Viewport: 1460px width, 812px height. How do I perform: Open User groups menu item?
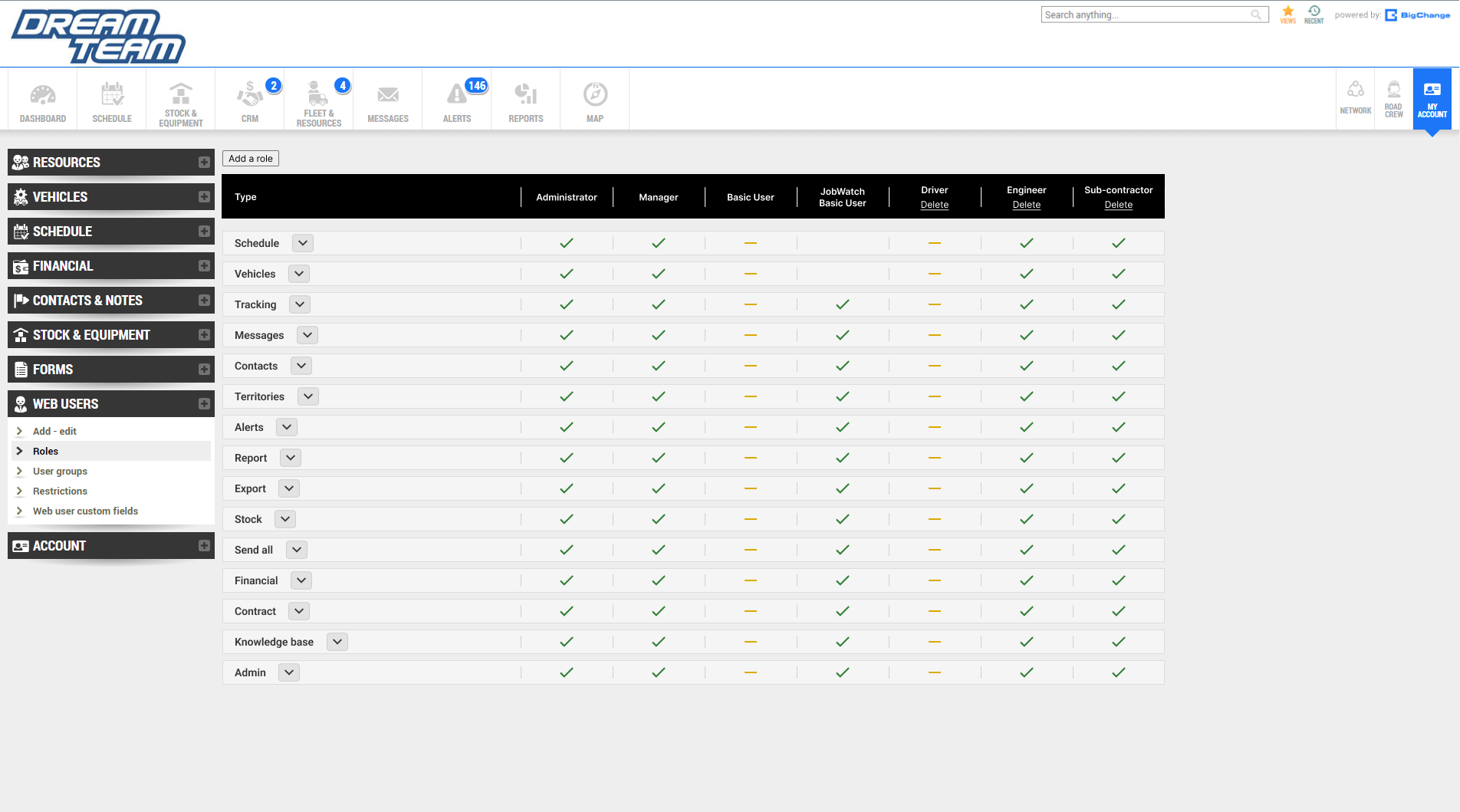[60, 471]
